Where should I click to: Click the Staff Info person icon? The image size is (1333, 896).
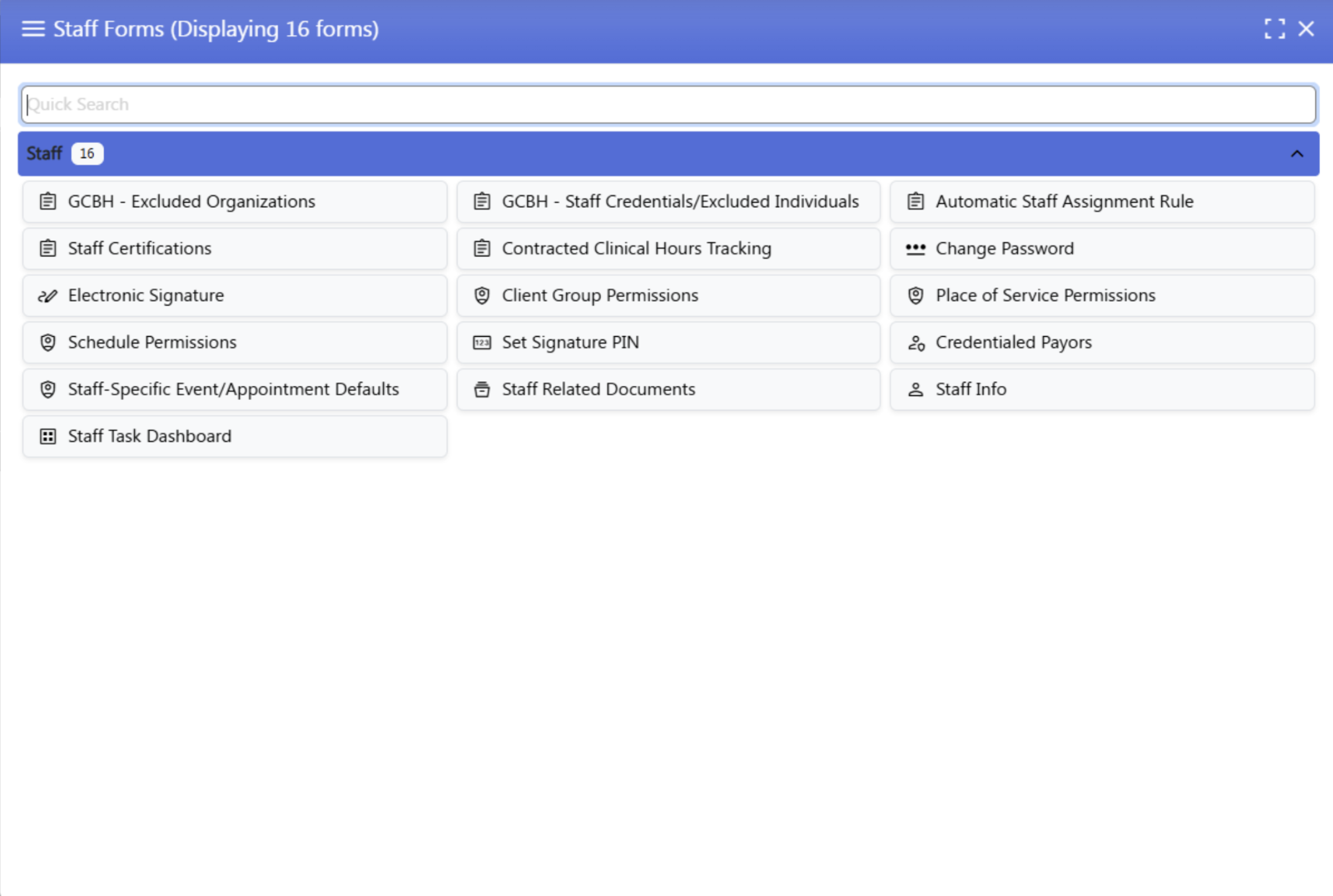click(915, 389)
